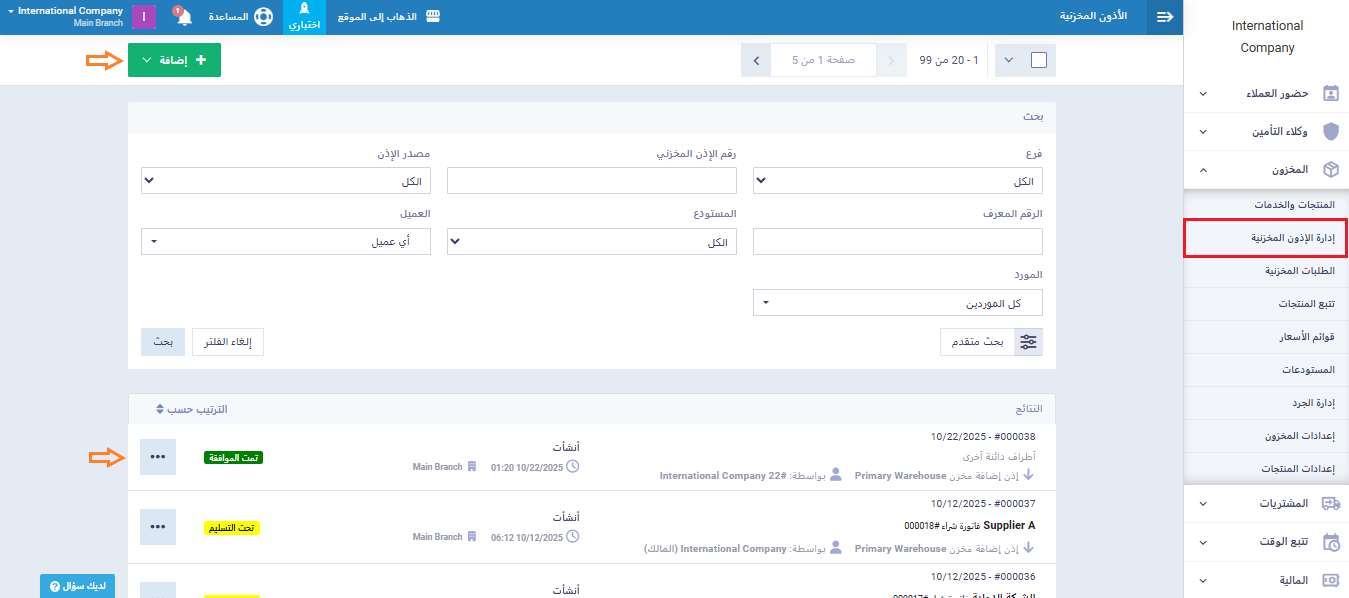Open actions menu for permit #000038
This screenshot has height=598, width=1349.
point(158,457)
